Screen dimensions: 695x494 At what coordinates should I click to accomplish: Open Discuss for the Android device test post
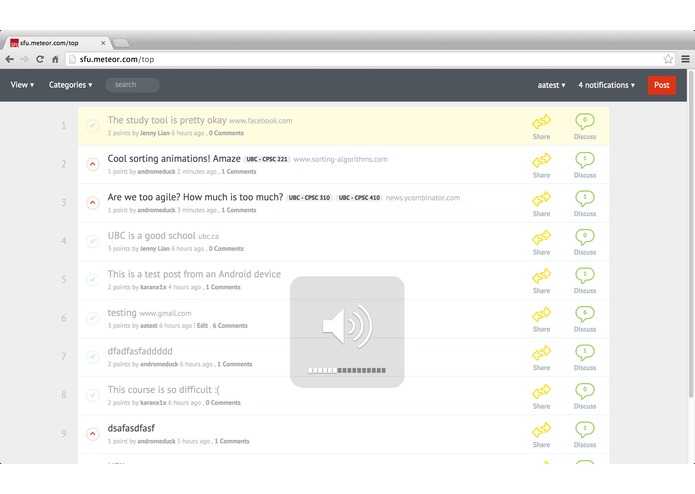point(585,275)
